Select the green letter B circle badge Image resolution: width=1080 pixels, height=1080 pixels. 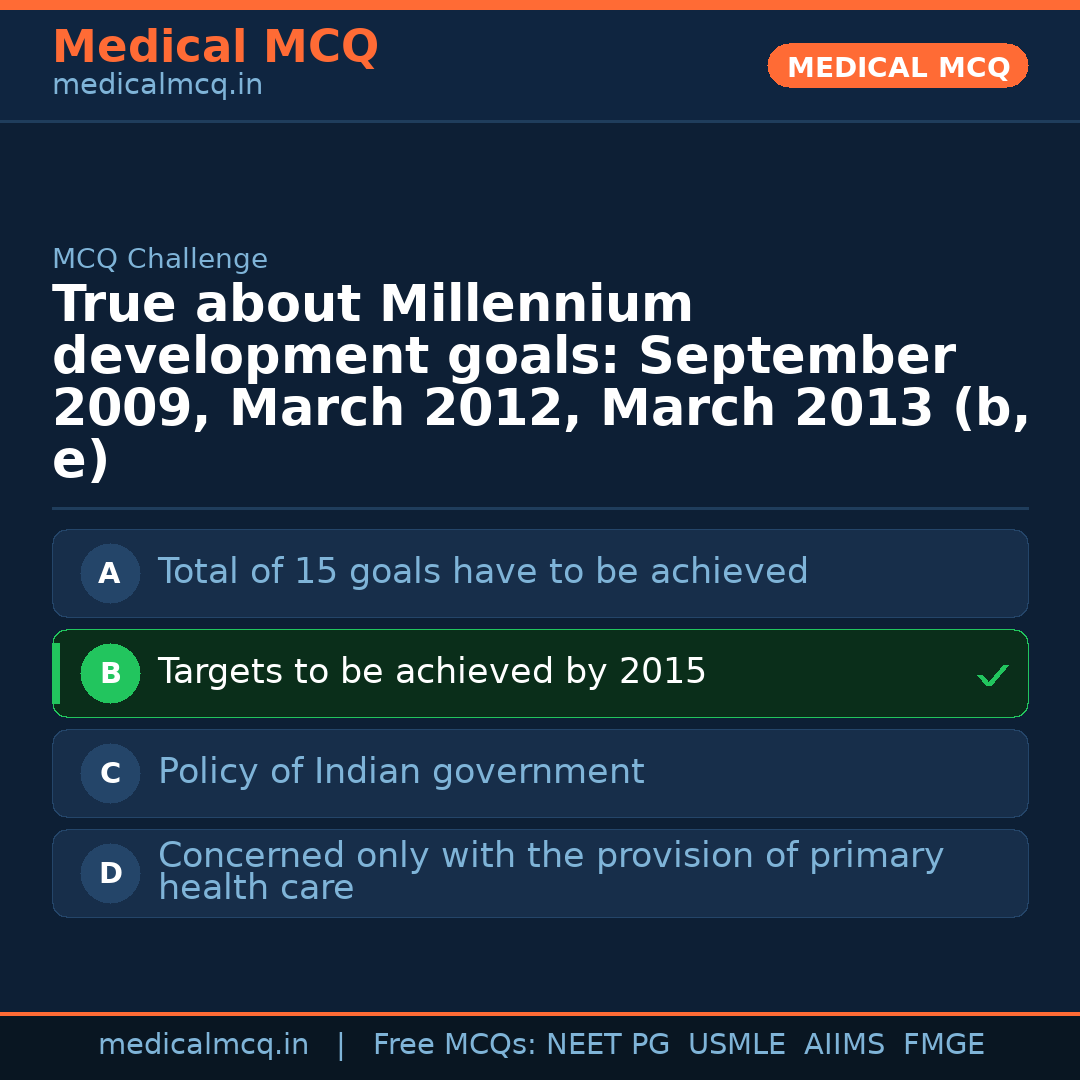[110, 674]
